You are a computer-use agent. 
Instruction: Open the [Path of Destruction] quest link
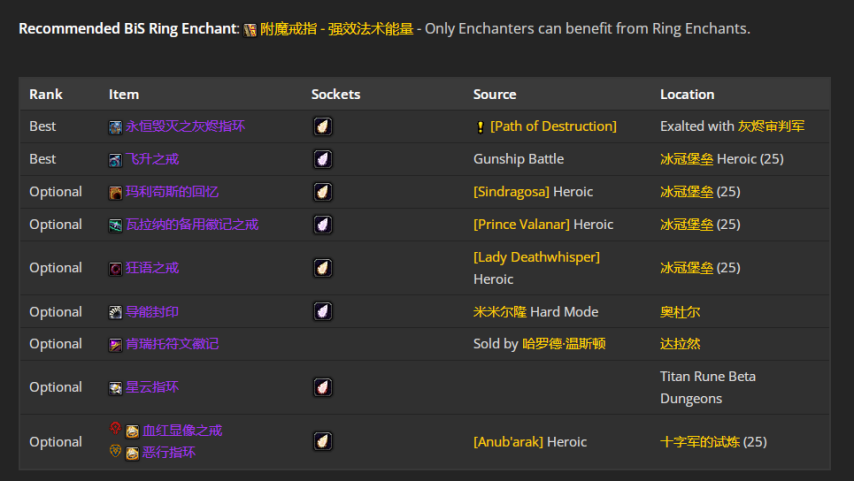click(x=553, y=126)
